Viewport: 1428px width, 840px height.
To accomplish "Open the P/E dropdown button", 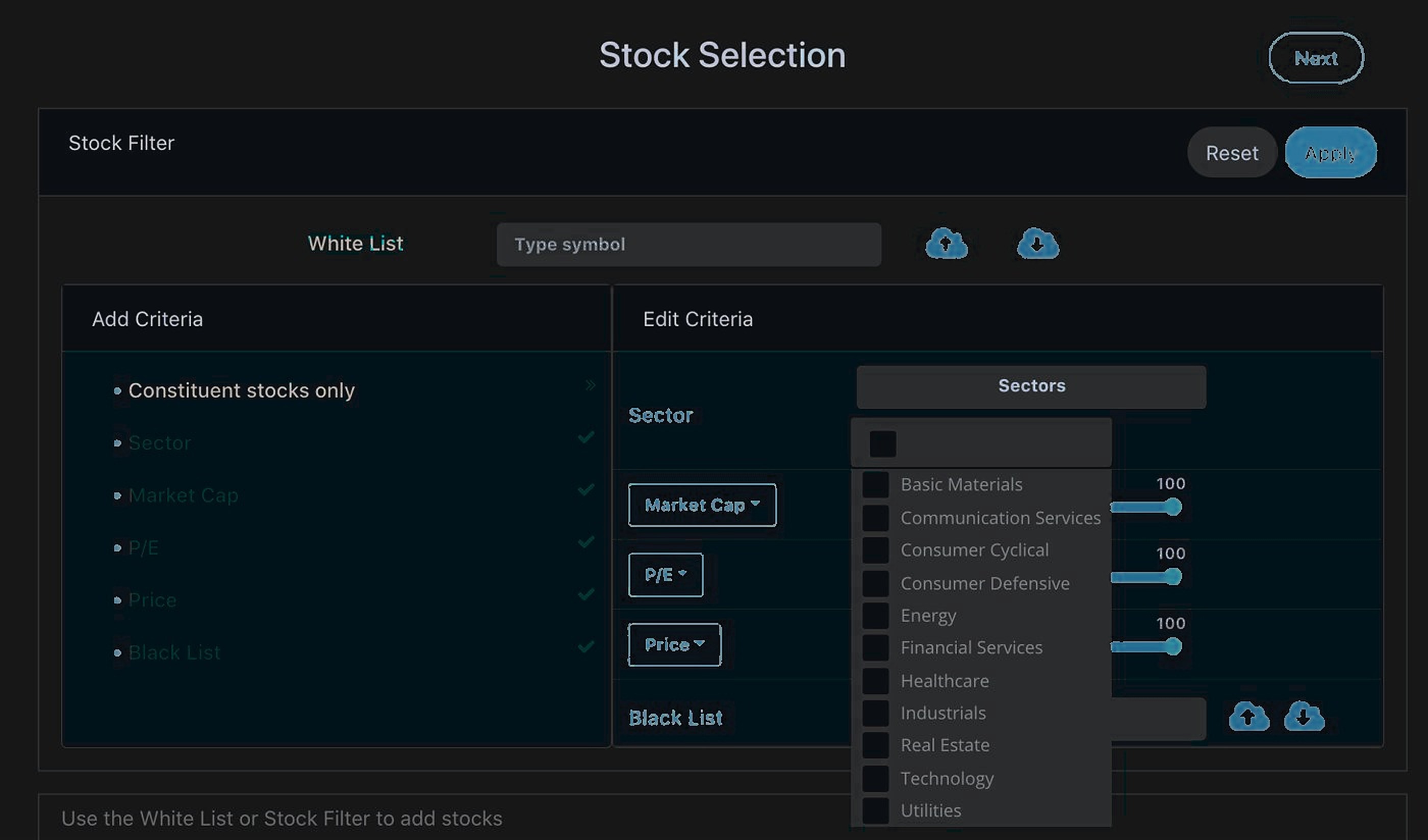I will pyautogui.click(x=665, y=574).
